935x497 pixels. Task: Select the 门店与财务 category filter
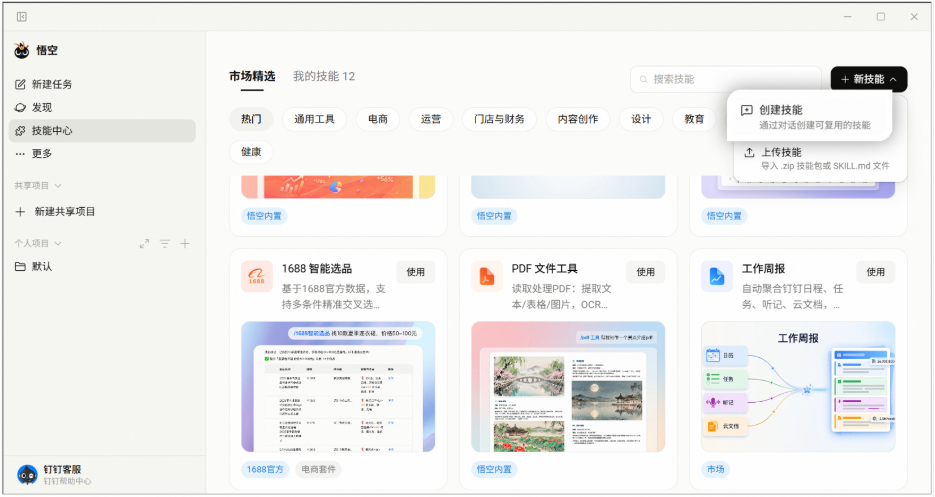(x=499, y=119)
